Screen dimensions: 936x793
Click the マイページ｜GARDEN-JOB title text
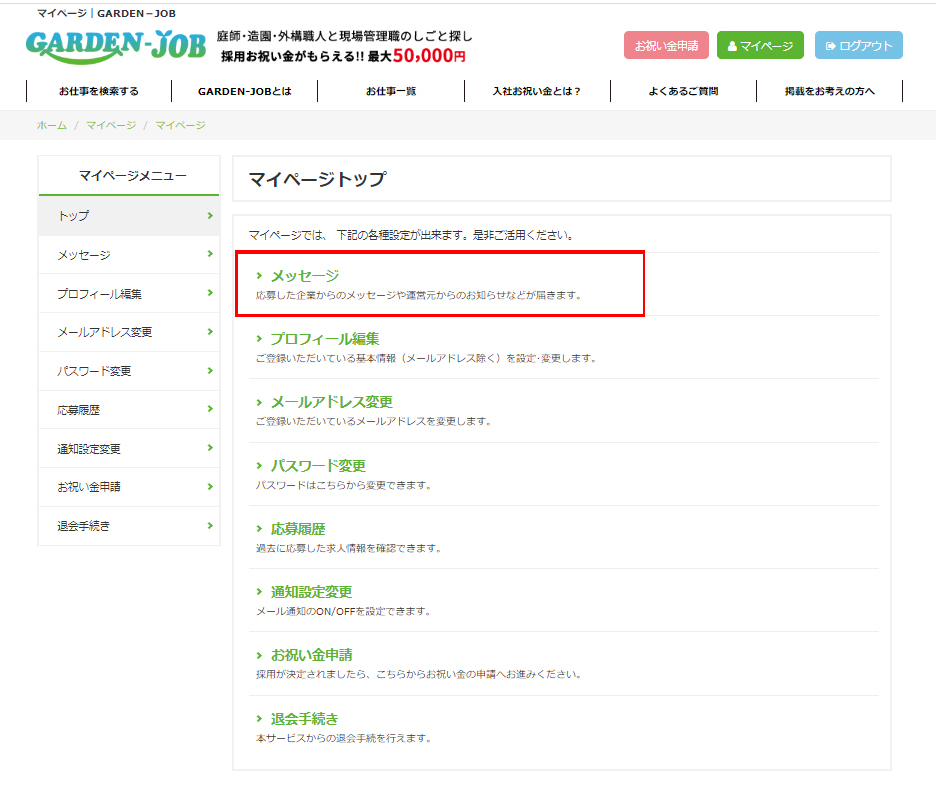point(106,14)
